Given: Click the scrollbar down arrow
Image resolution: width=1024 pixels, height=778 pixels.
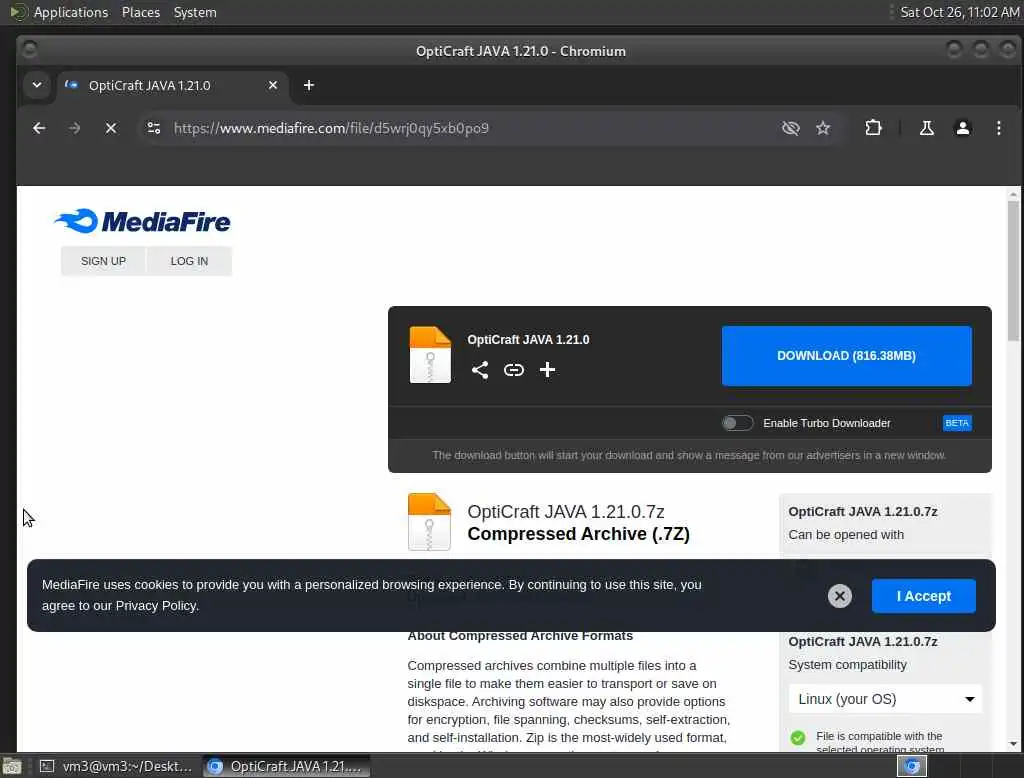Looking at the screenshot, I should coord(1013,744).
